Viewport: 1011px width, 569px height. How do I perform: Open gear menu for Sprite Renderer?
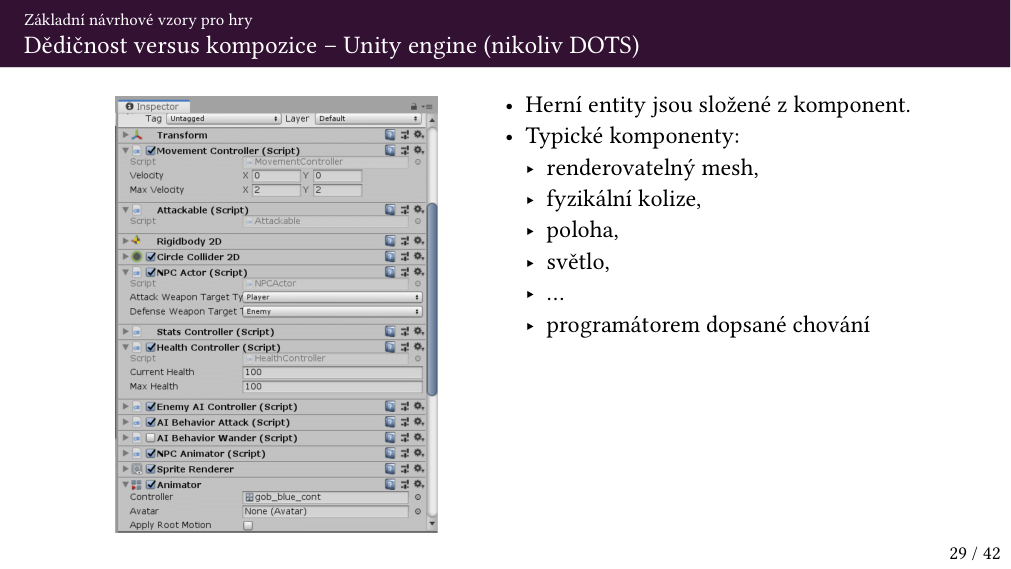click(418, 469)
